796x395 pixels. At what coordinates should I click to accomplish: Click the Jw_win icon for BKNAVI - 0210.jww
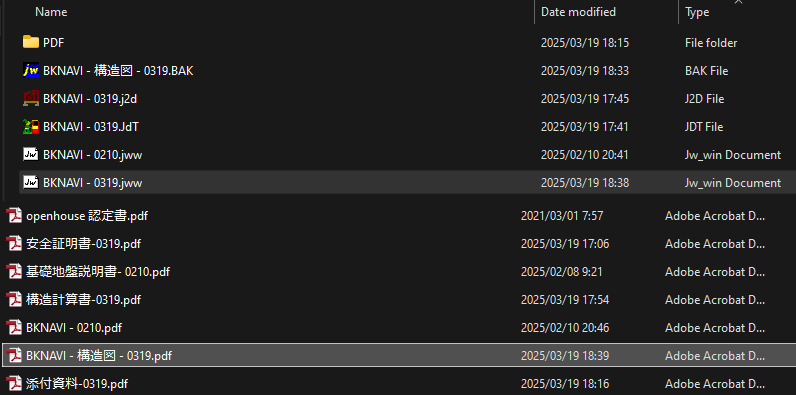[31, 154]
